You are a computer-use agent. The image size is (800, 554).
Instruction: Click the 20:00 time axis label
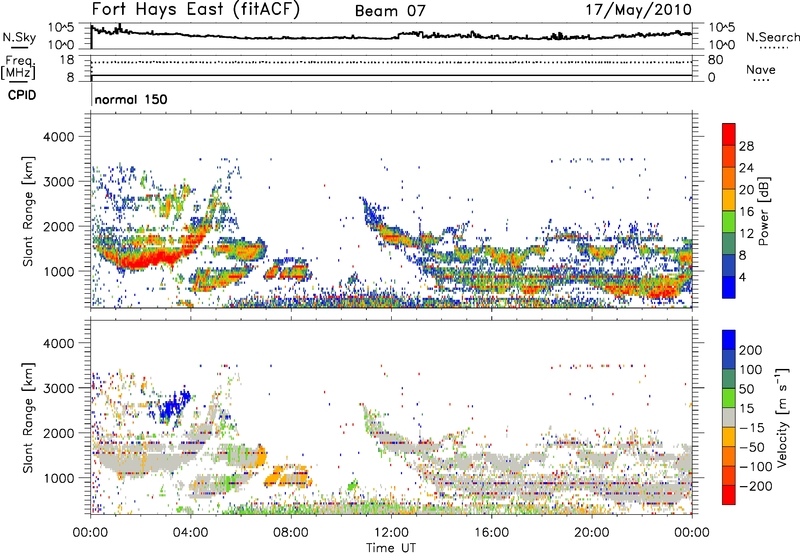(x=591, y=533)
